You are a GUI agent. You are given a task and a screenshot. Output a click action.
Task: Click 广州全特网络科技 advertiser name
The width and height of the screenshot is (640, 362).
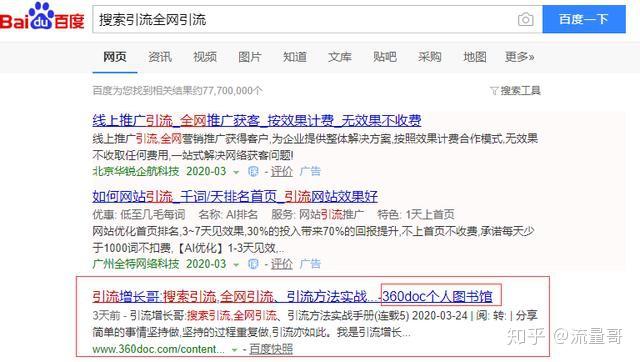click(x=136, y=264)
